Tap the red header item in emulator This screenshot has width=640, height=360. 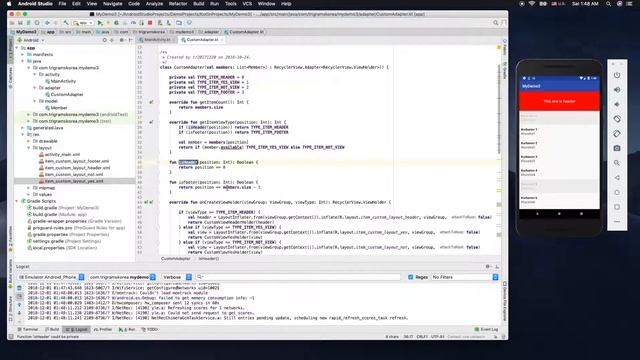[559, 101]
